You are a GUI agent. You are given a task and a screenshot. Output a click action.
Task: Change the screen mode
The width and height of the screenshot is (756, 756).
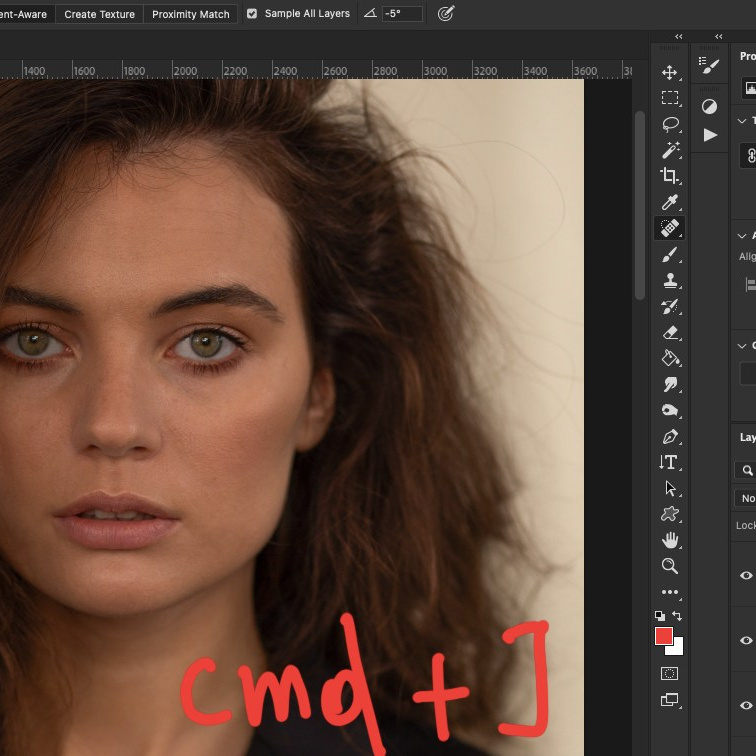click(669, 700)
